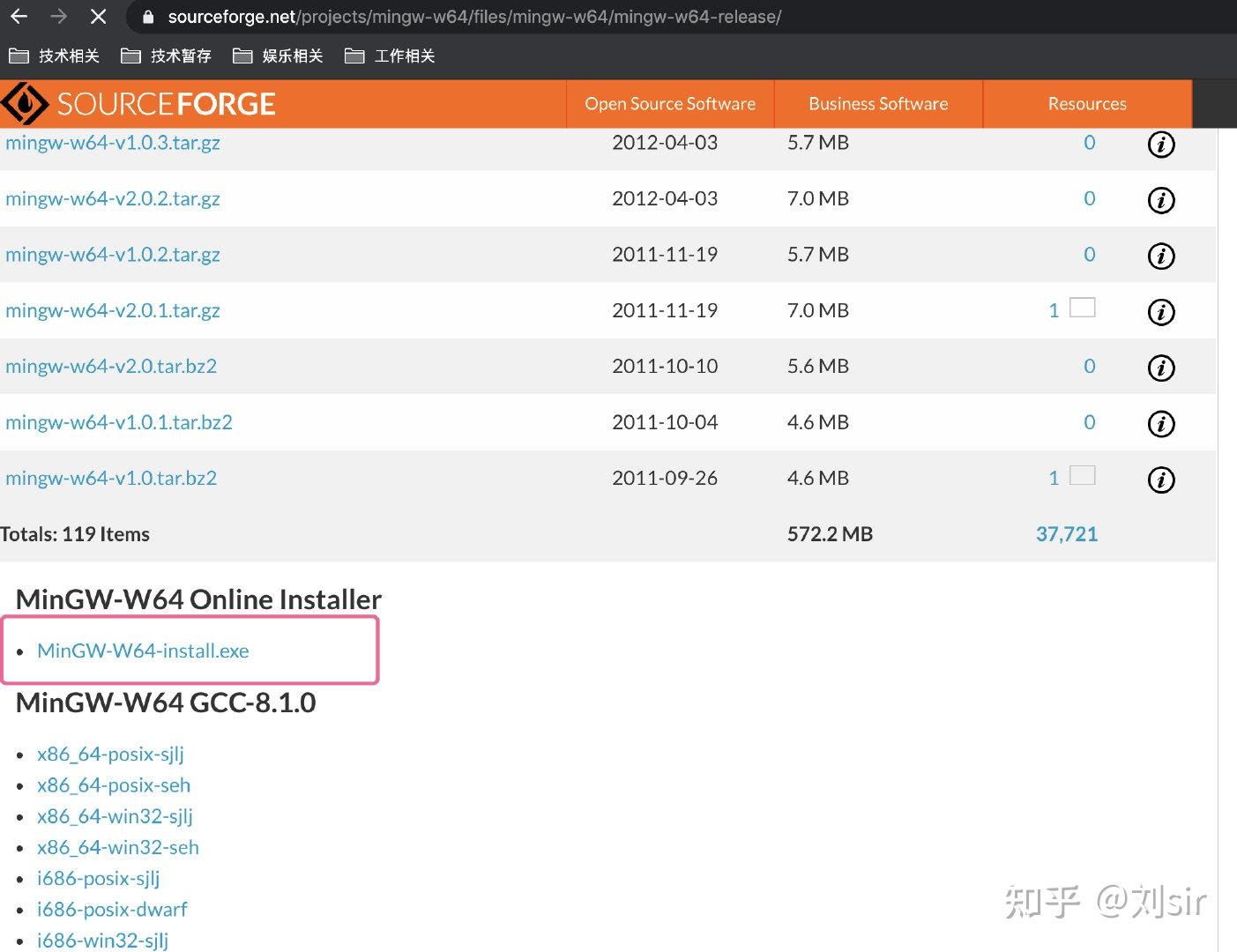Open the Business Software menu
1237x952 pixels.
coord(877,103)
